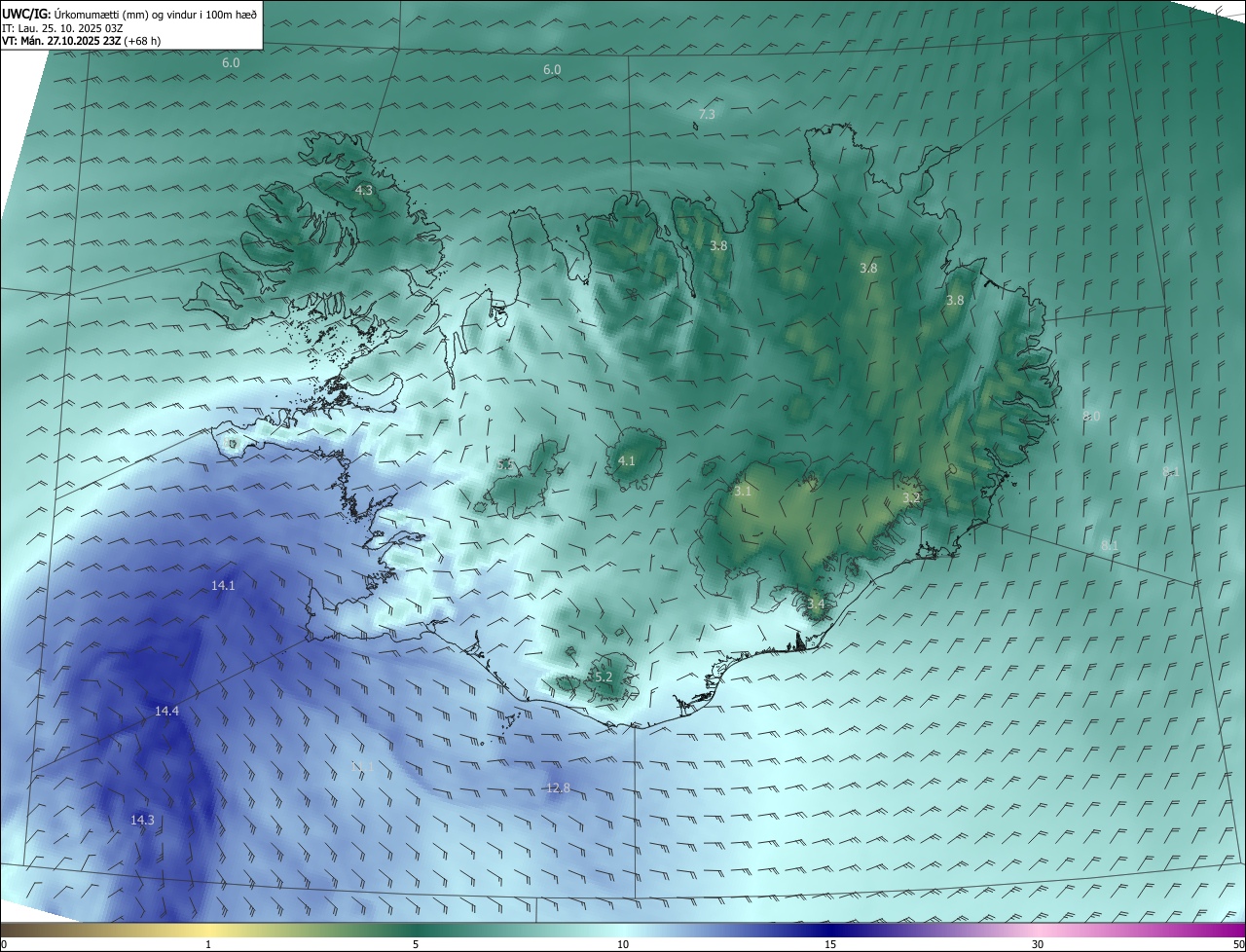The height and width of the screenshot is (952, 1246).
Task: Select the 3.4 value label
Action: click(816, 604)
